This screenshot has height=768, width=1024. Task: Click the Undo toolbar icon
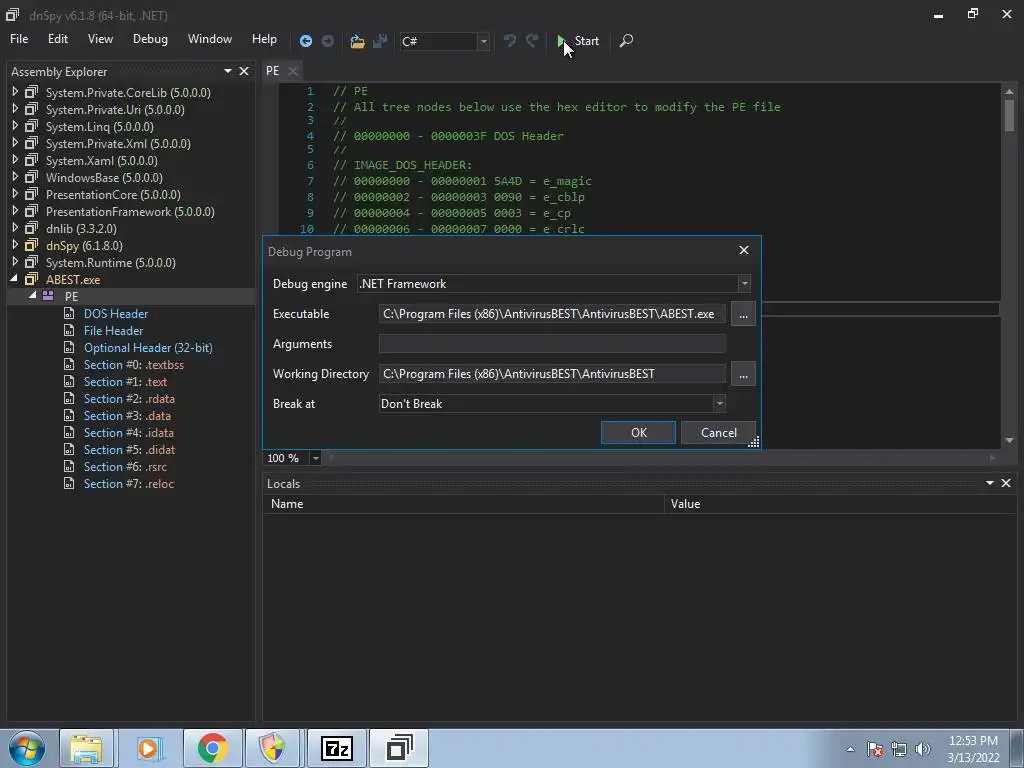coord(510,41)
